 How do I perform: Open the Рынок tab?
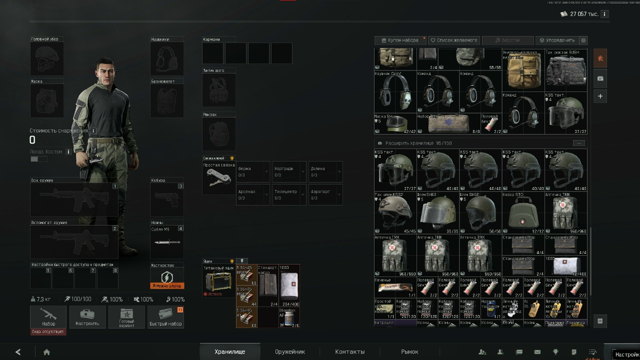409,351
